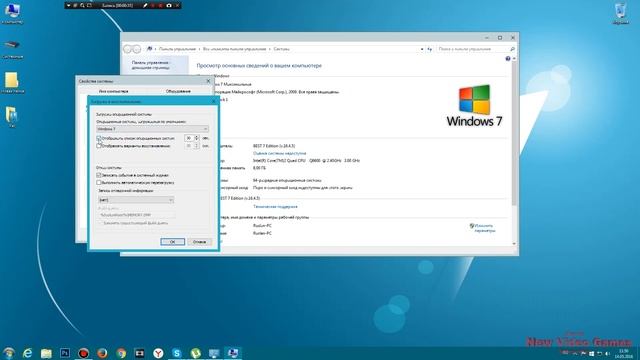Open the Control Panel Home link

click(150, 65)
